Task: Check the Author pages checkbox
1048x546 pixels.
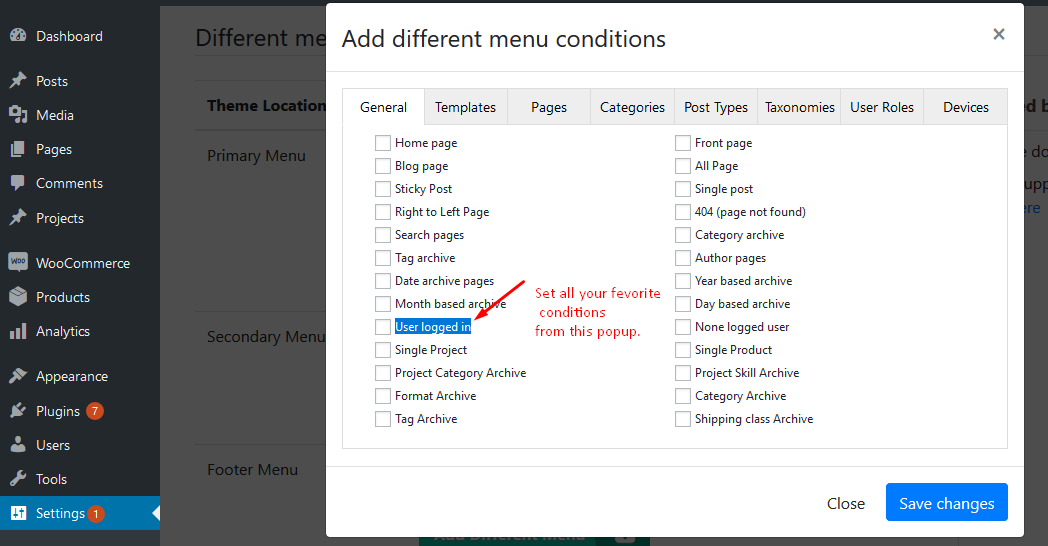Action: [x=682, y=258]
